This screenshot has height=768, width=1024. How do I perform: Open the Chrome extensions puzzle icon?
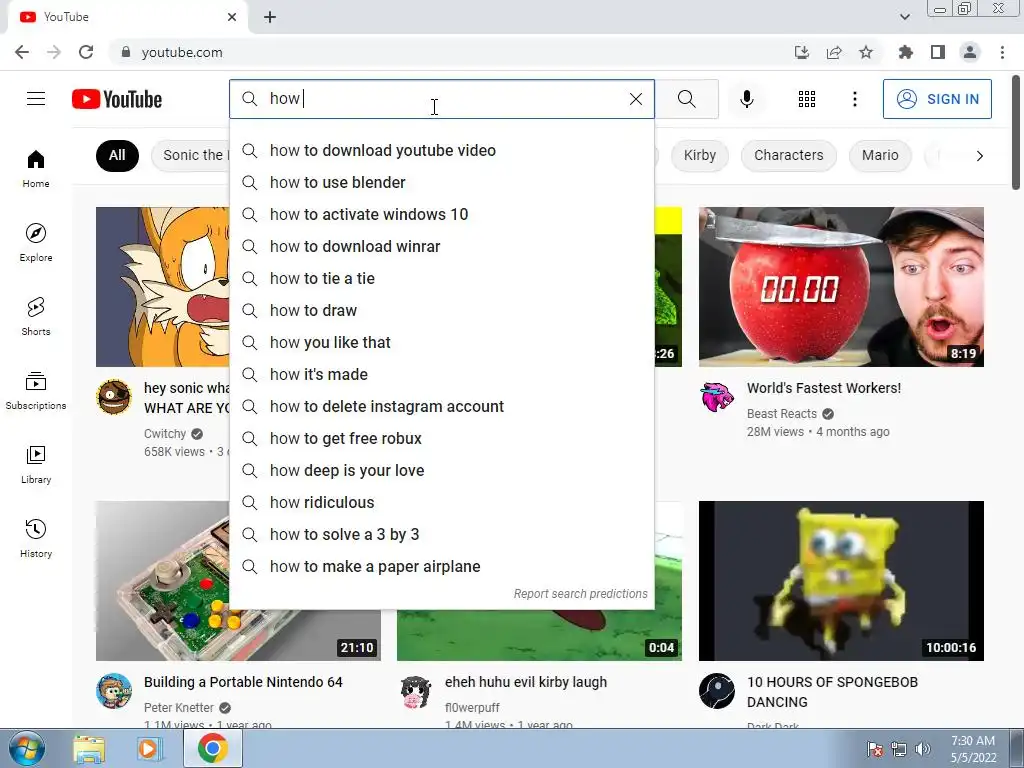coord(905,52)
